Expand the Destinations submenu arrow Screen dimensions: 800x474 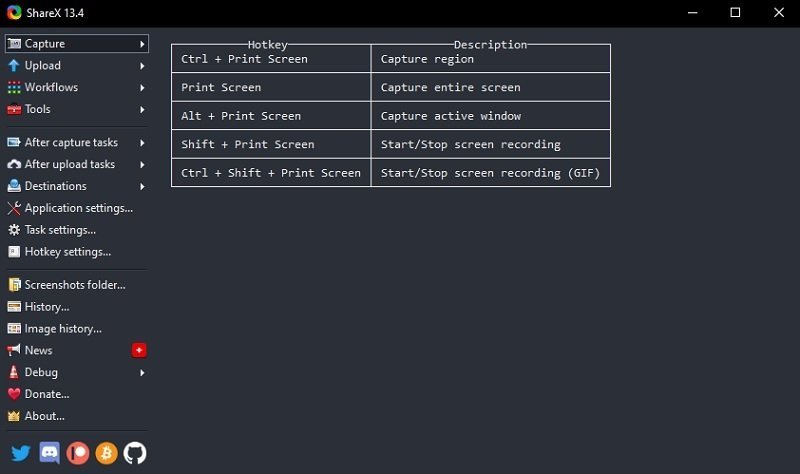[x=143, y=186]
